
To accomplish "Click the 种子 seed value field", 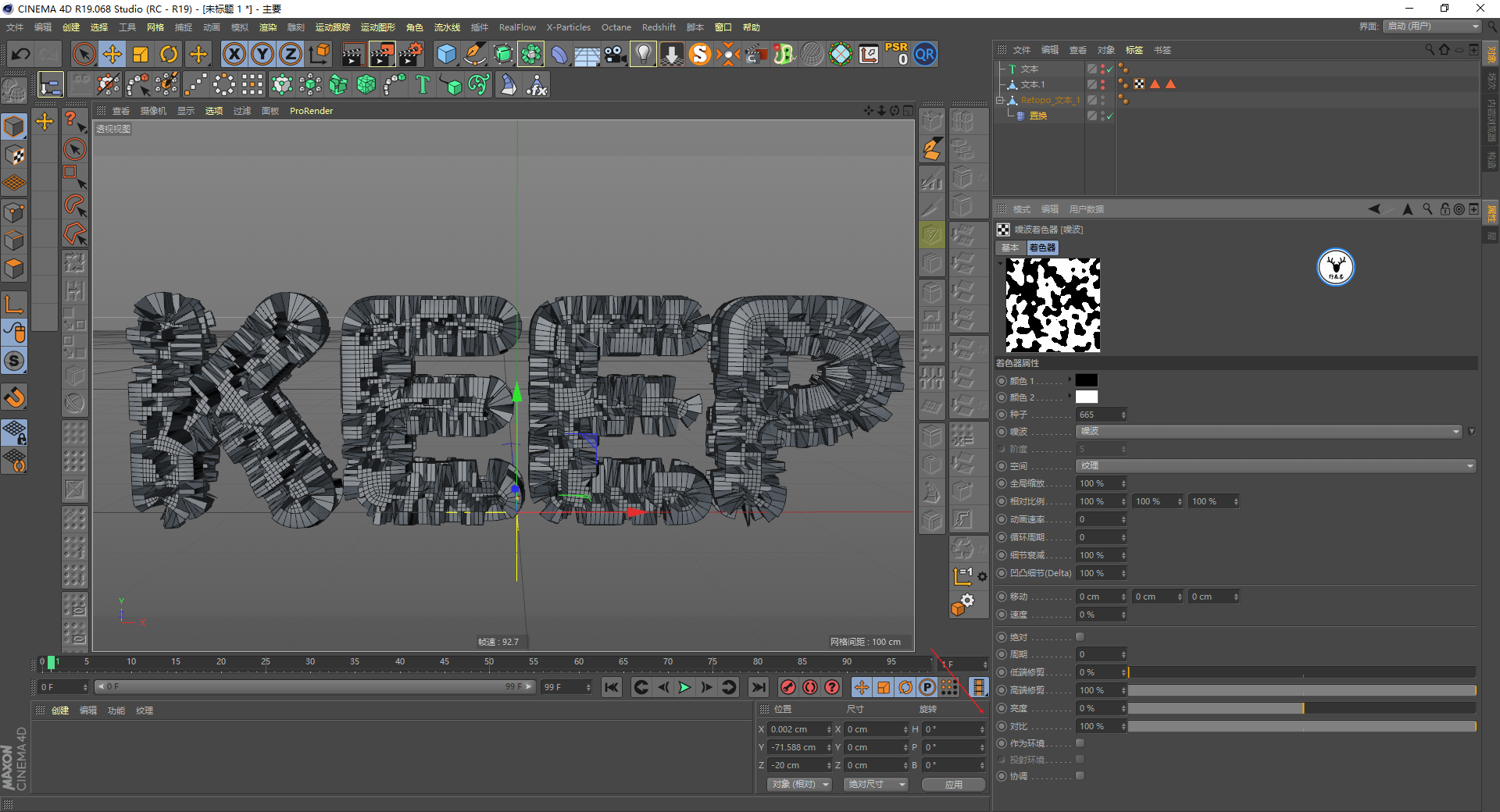I will (1101, 415).
